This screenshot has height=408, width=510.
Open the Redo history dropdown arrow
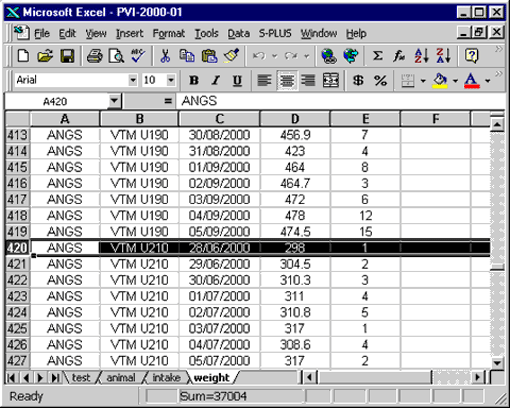coord(307,56)
